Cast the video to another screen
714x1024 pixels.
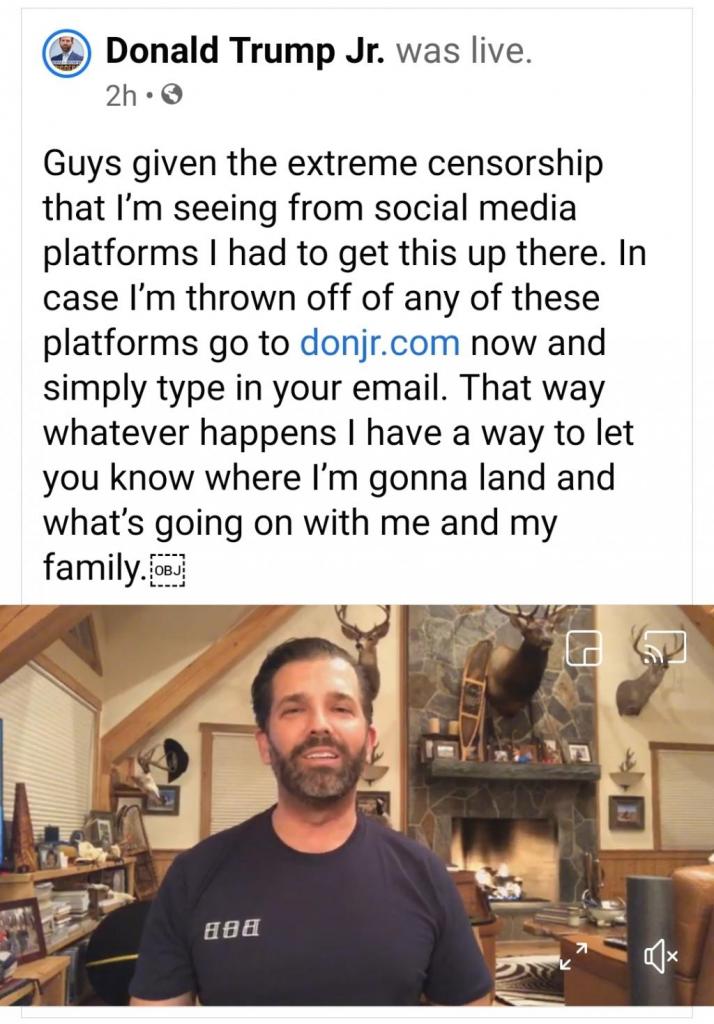point(665,646)
